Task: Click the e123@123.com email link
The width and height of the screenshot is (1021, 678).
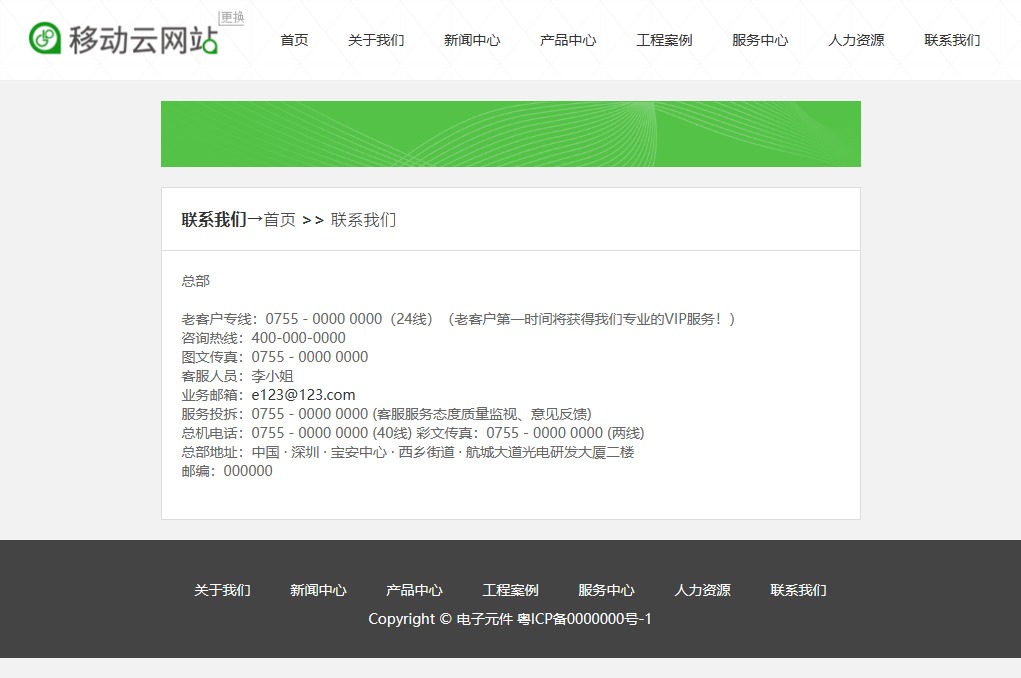Action: tap(303, 395)
